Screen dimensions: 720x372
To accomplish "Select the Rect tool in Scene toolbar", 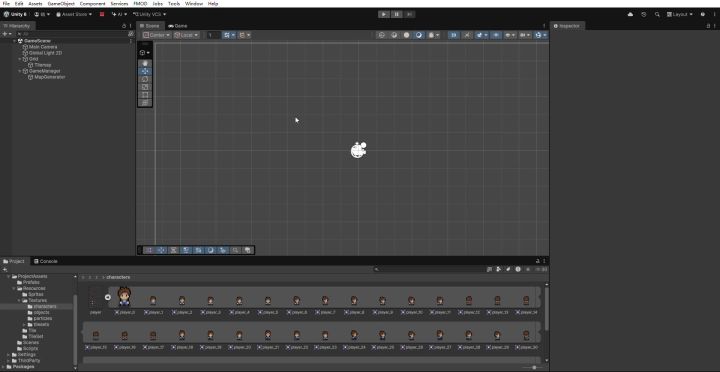I will pos(145,95).
